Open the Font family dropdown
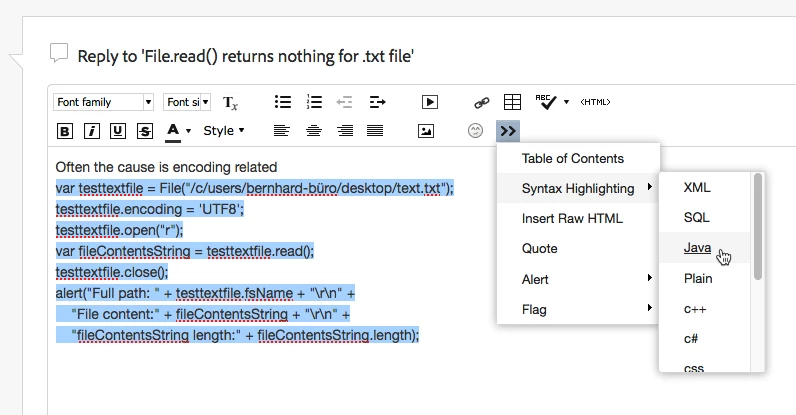 tap(104, 102)
